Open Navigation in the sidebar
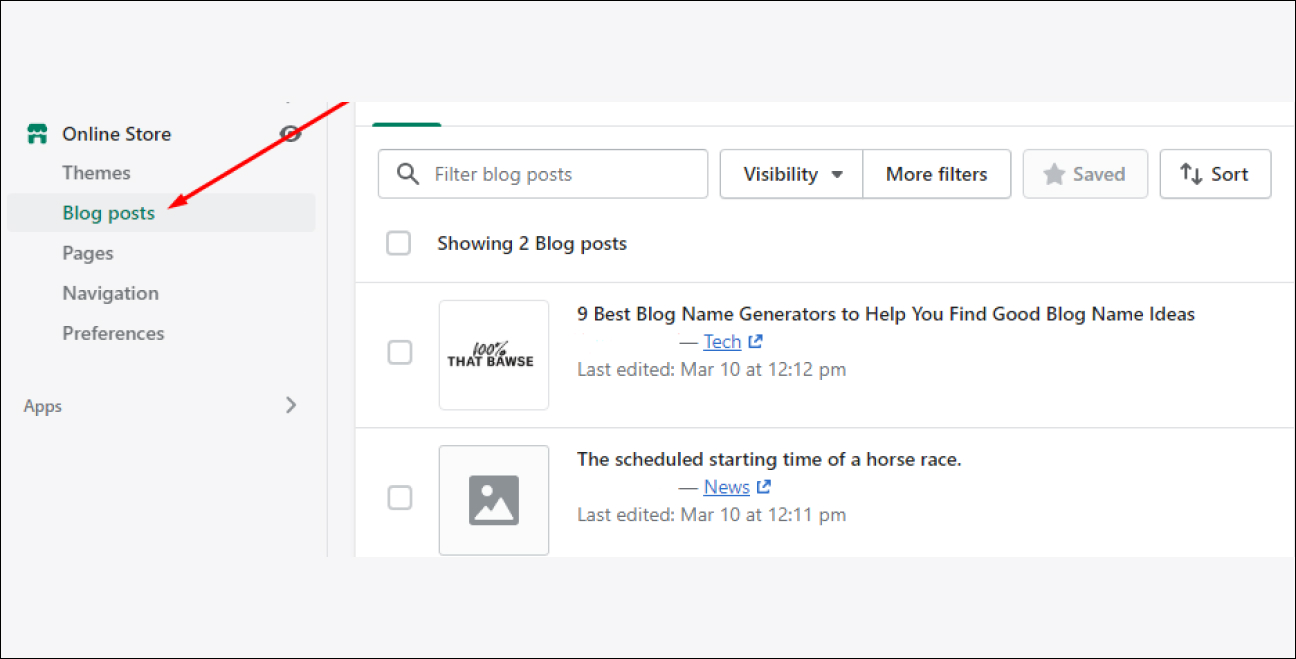Viewport: 1296px width, 659px height. coord(110,293)
